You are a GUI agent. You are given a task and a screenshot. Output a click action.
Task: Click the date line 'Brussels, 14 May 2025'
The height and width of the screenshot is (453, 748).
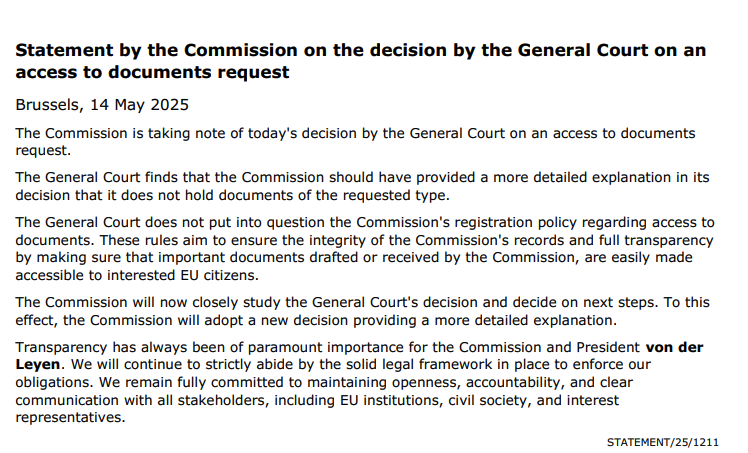click(x=102, y=105)
